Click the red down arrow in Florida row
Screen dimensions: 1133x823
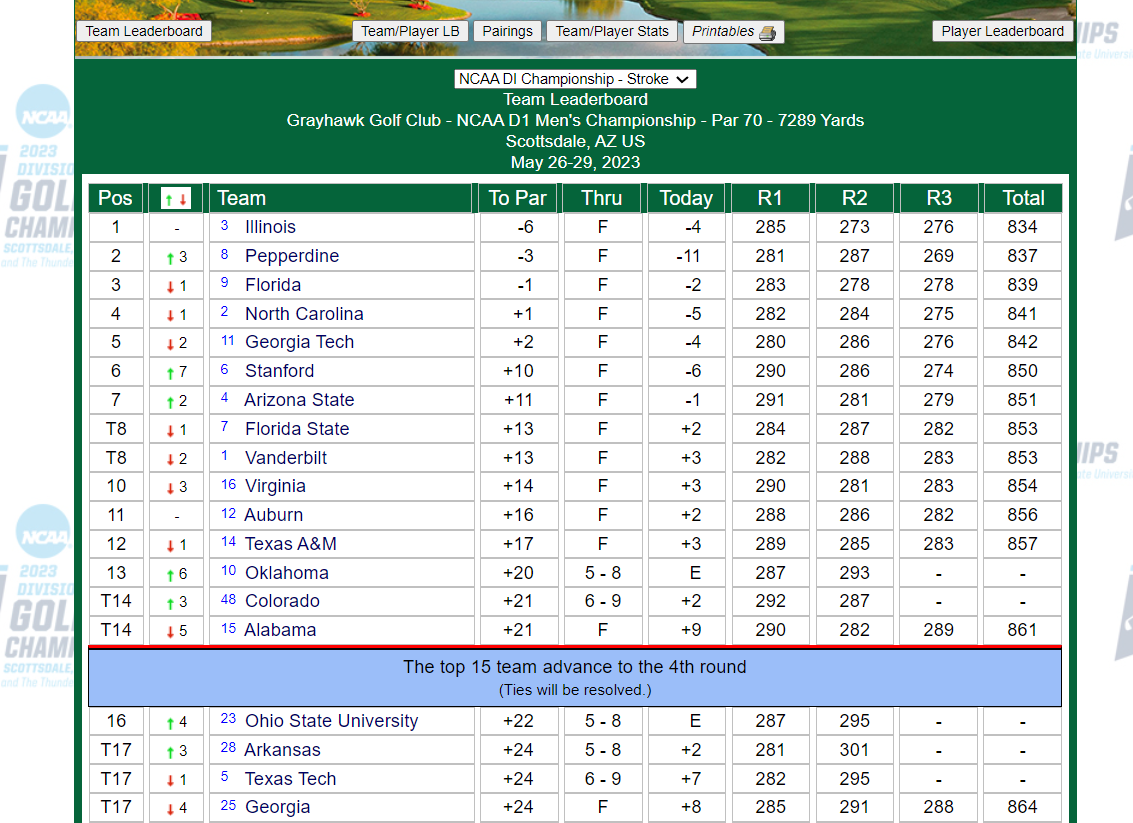coord(171,286)
